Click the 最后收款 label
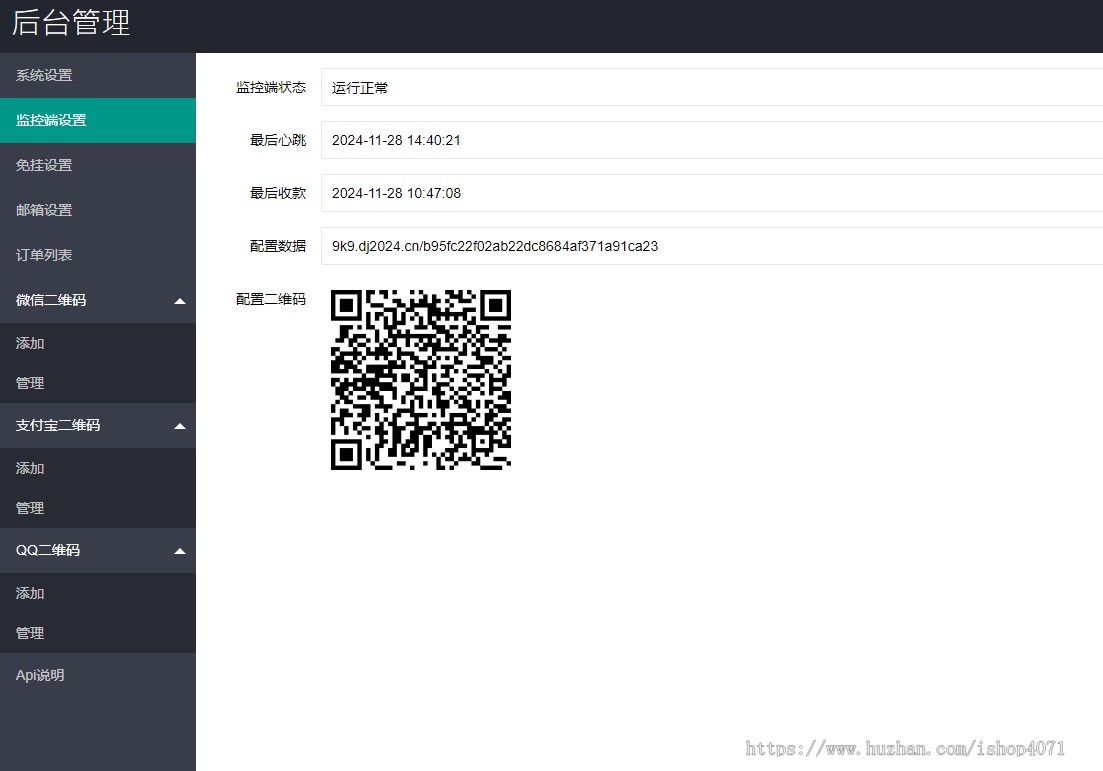Screen dimensions: 1103x771 278,193
